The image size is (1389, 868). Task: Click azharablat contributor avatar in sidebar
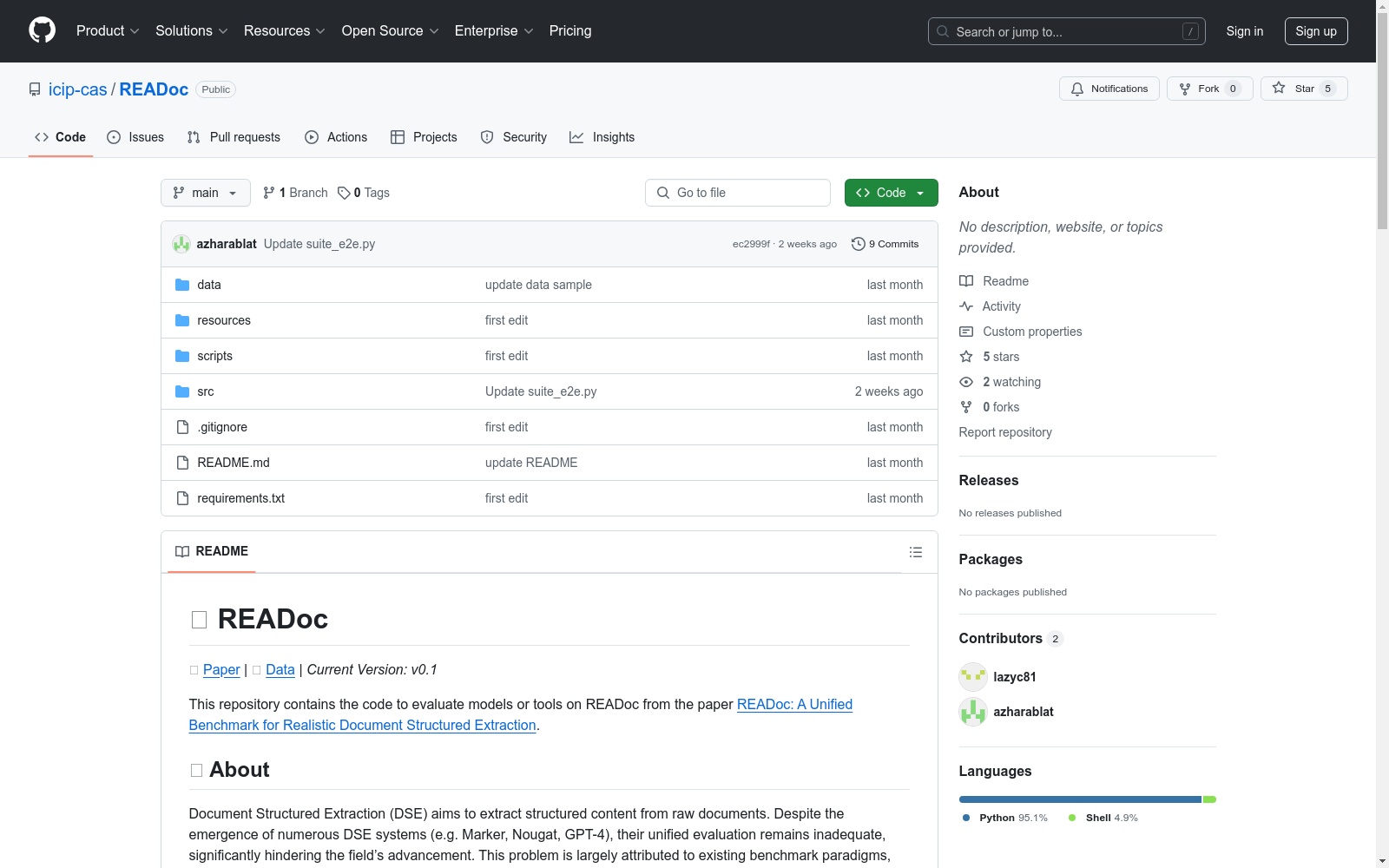973,712
